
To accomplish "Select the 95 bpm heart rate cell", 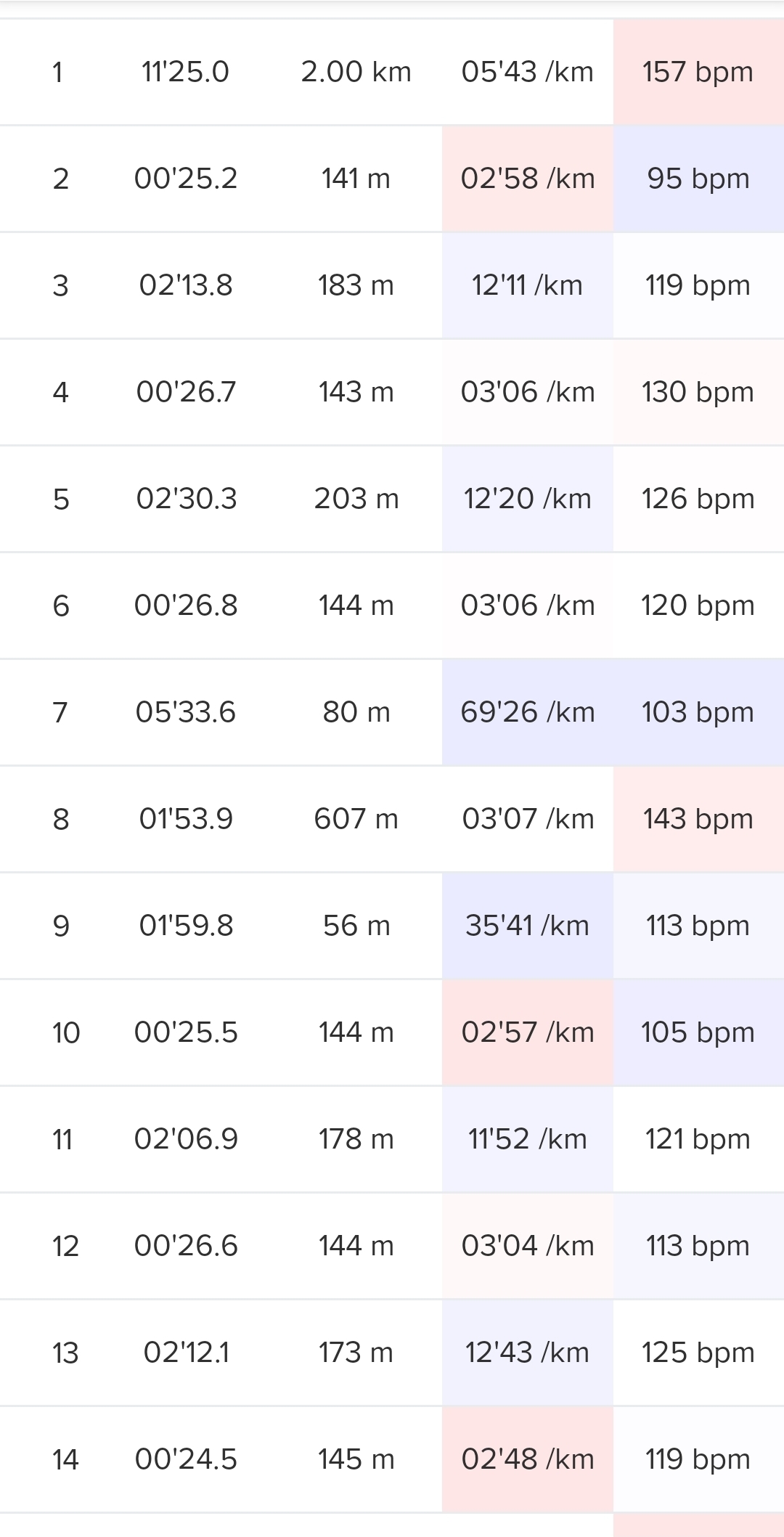I will pyautogui.click(x=698, y=179).
